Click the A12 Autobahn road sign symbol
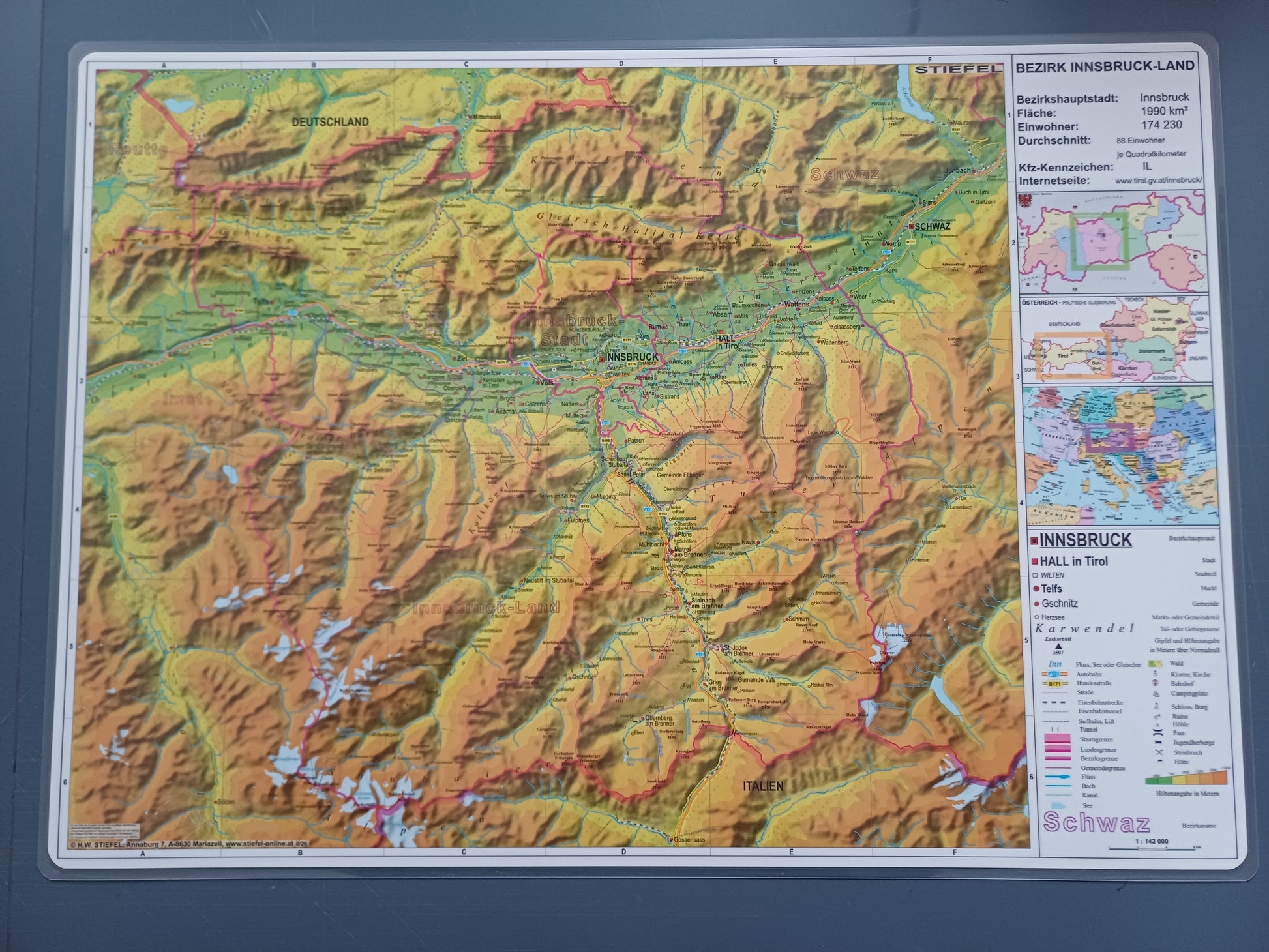Image resolution: width=1269 pixels, height=952 pixels. pos(1054,674)
